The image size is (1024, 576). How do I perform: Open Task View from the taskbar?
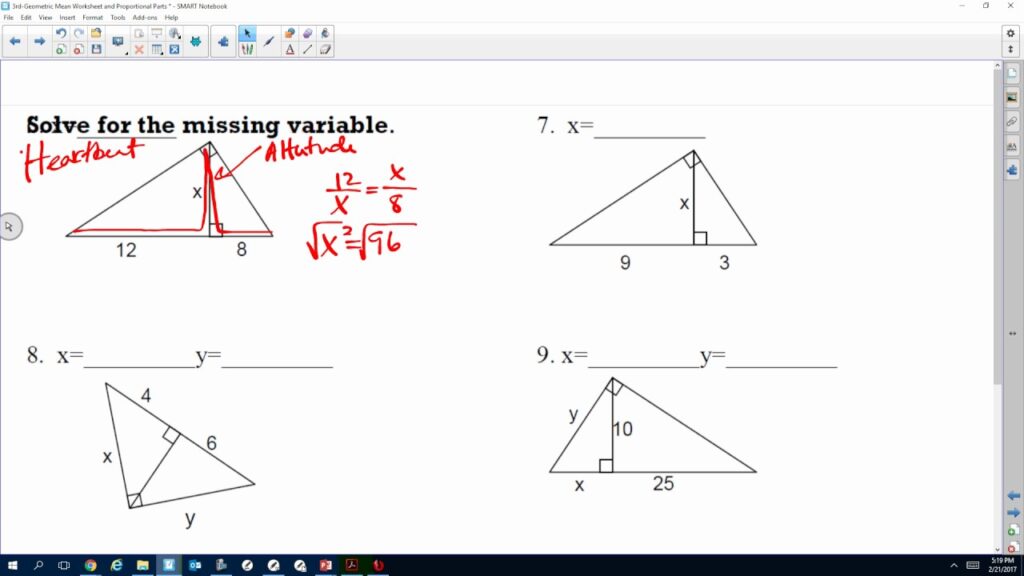(64, 565)
